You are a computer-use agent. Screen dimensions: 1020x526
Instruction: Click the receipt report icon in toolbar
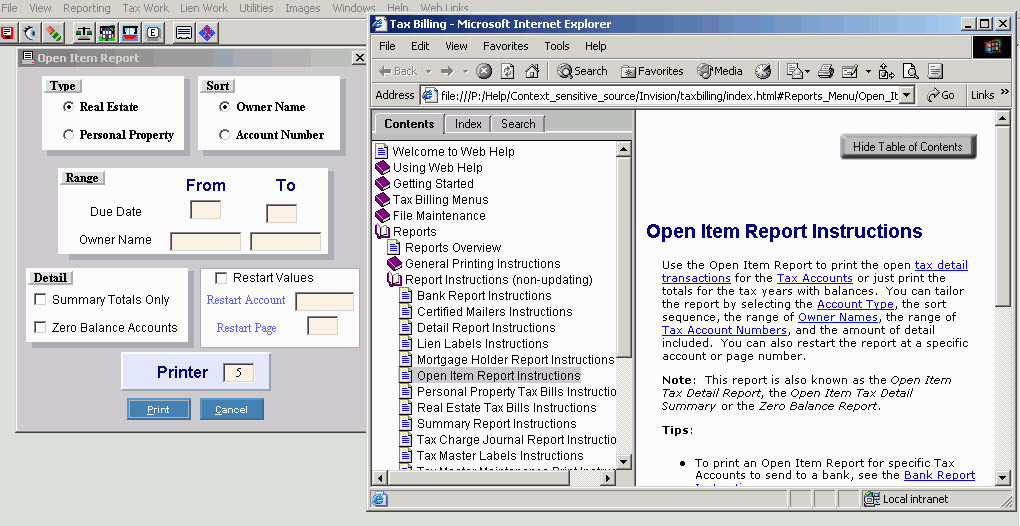185,32
